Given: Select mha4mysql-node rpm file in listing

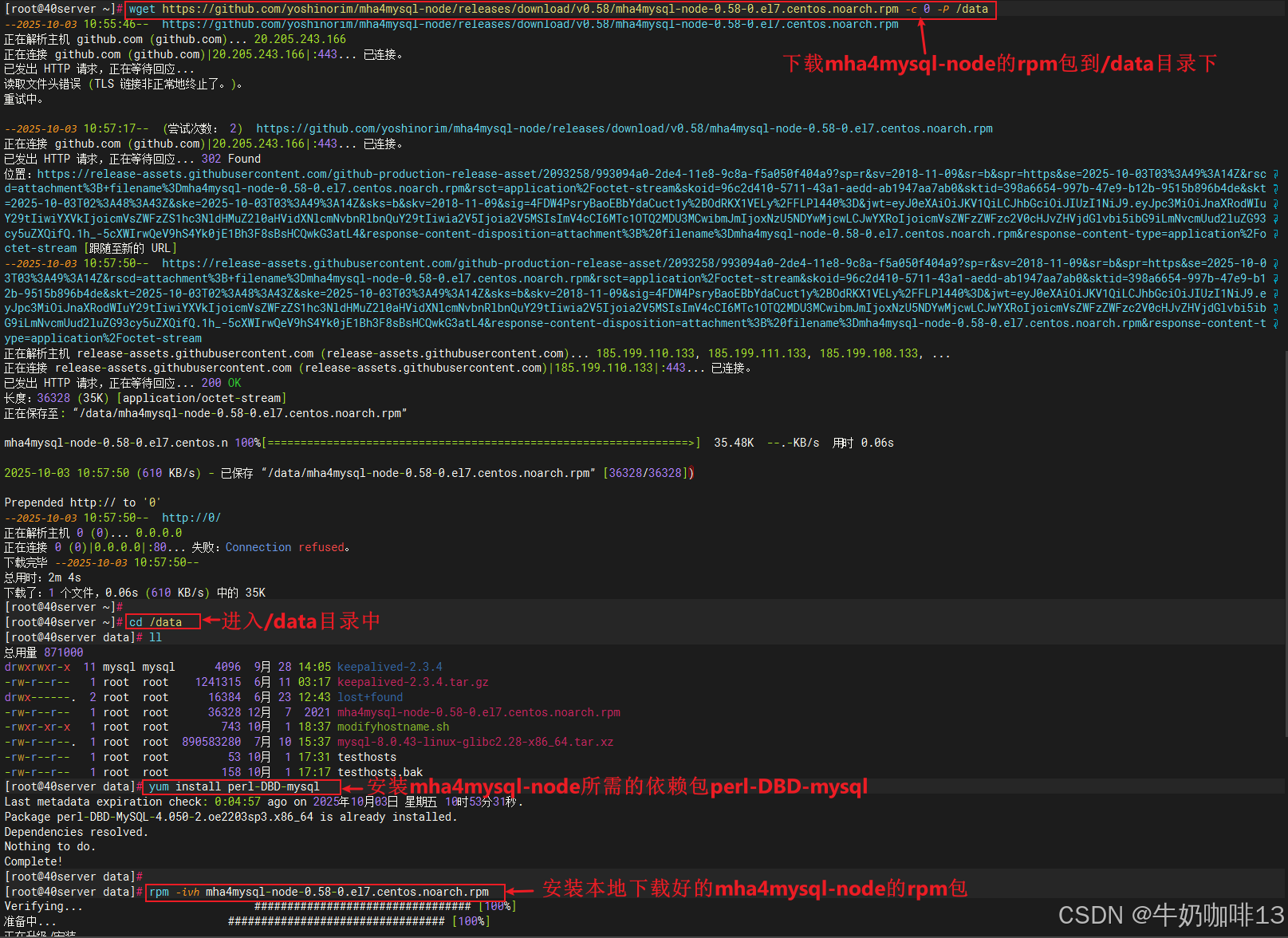Looking at the screenshot, I should point(479,712).
